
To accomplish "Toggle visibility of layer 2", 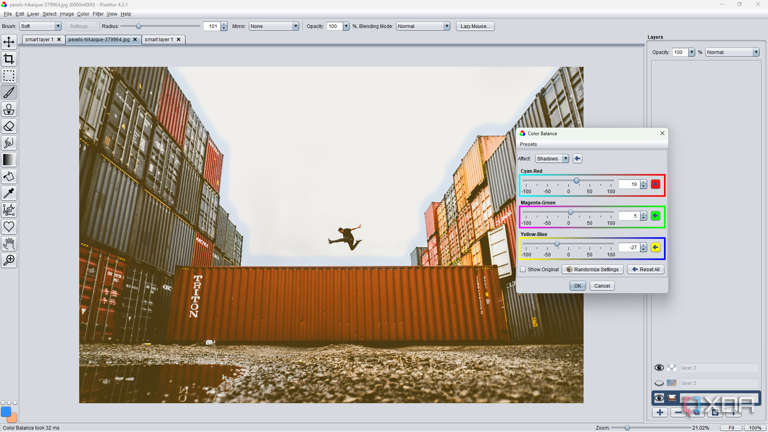I will click(x=659, y=383).
